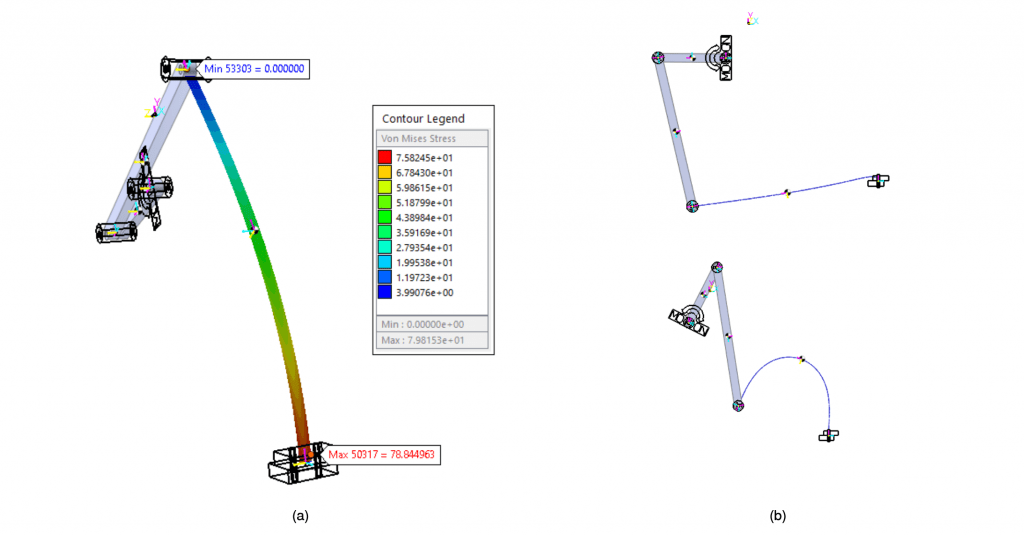Click the cyan 2.79354e+01 legend swatch
Viewport: 1024px width, 535px height.
click(385, 248)
